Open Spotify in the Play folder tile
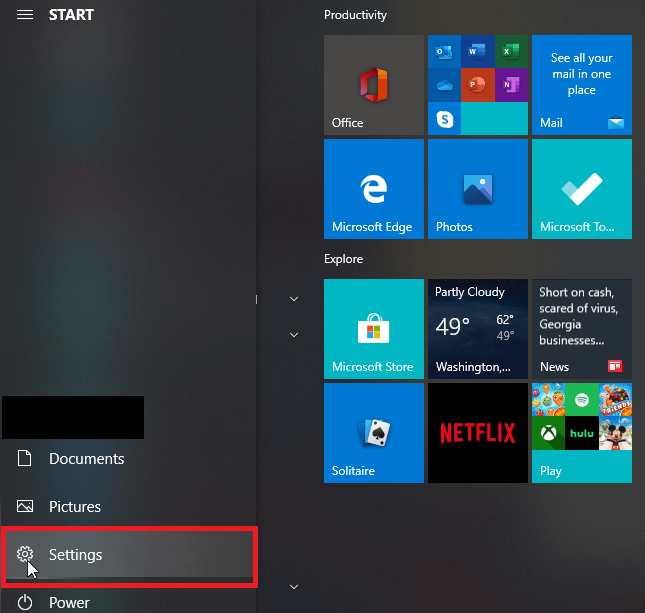The height and width of the screenshot is (613, 645). (582, 399)
